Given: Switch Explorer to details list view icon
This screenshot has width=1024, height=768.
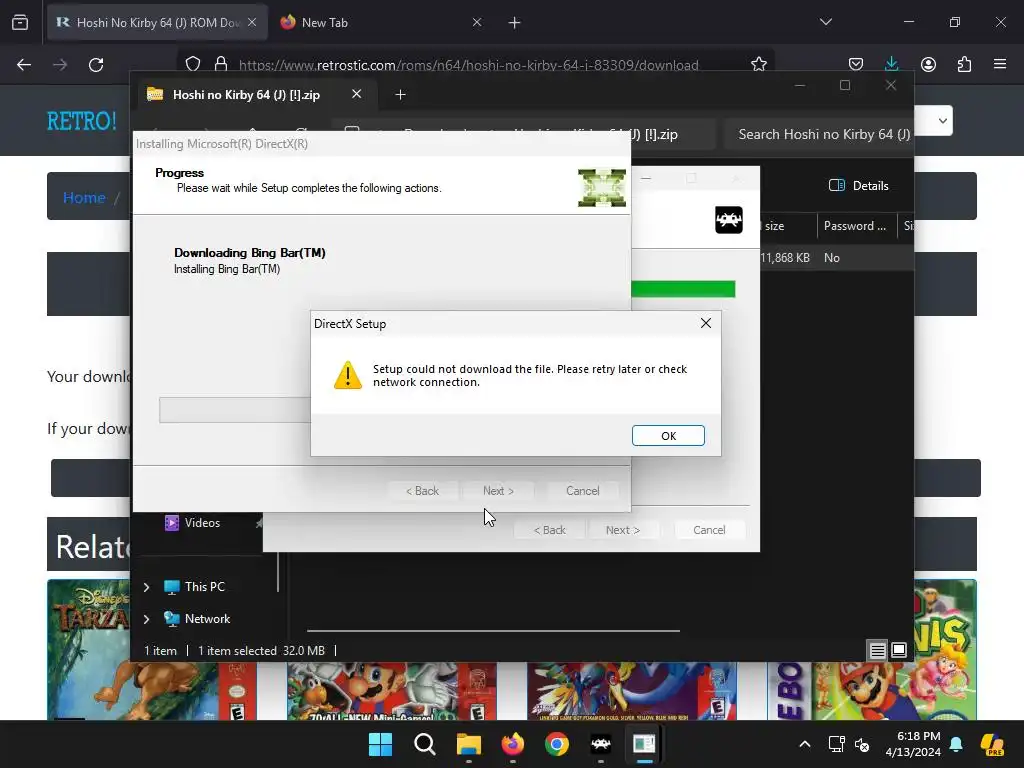Looking at the screenshot, I should coord(877,650).
